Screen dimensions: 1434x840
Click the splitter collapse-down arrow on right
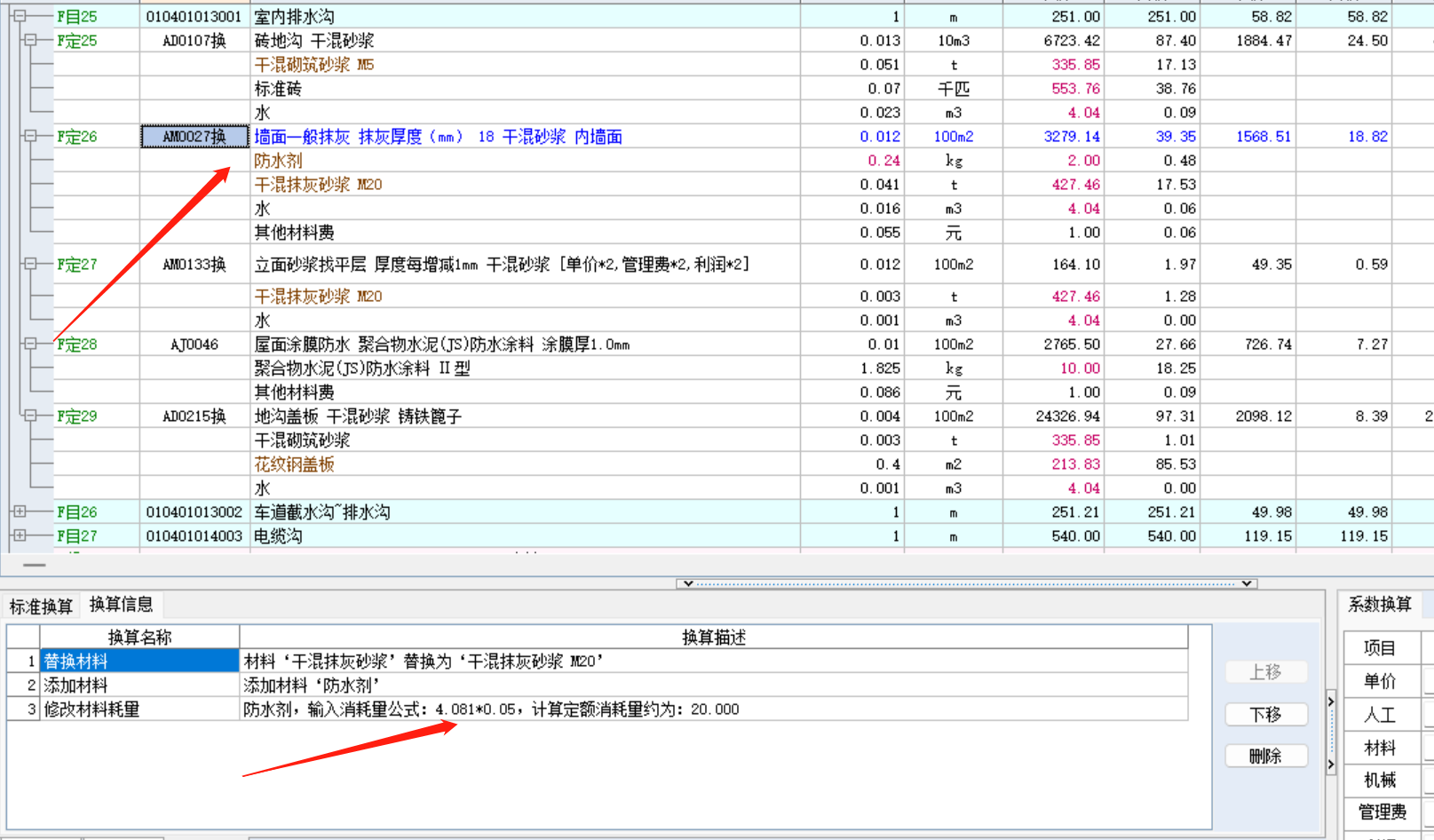[1247, 583]
